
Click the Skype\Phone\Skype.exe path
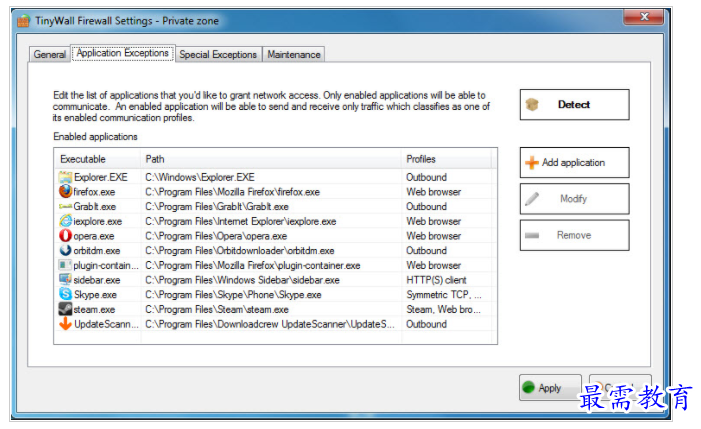[x=233, y=295]
